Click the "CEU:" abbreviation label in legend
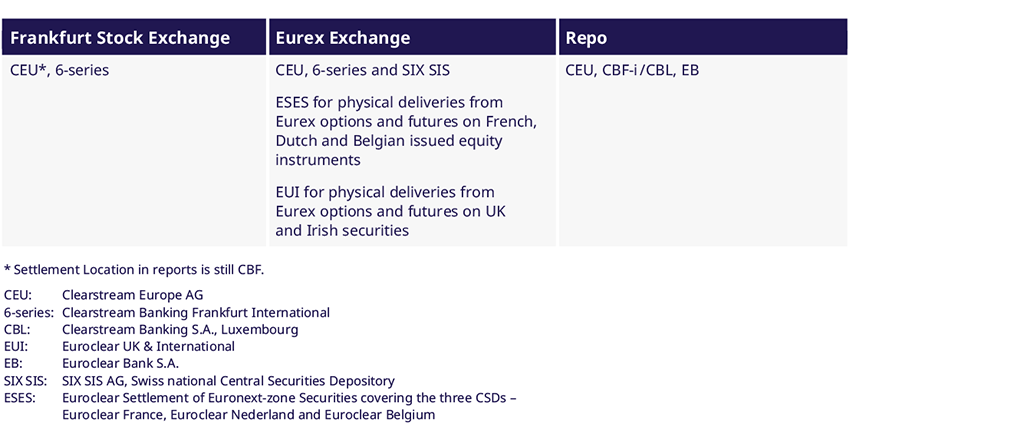 click(x=18, y=295)
